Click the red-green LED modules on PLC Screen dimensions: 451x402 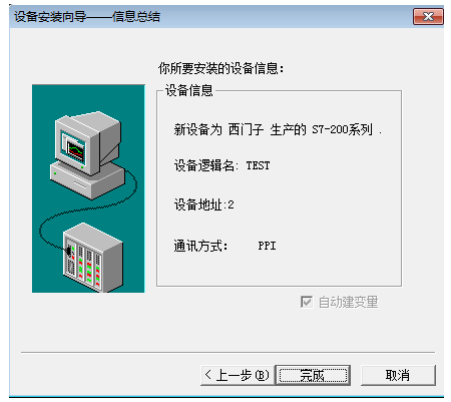pos(89,266)
